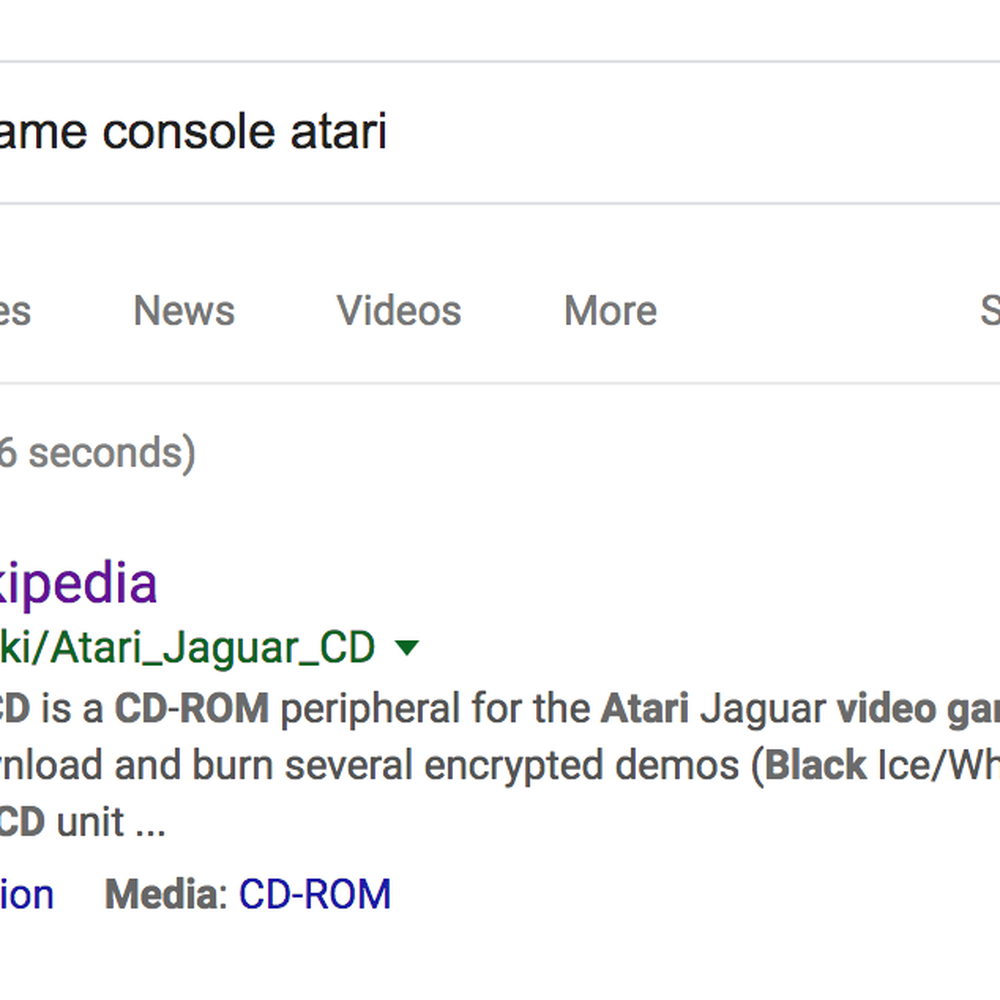Click the gray "seconds)" result stats text

[x=112, y=453]
